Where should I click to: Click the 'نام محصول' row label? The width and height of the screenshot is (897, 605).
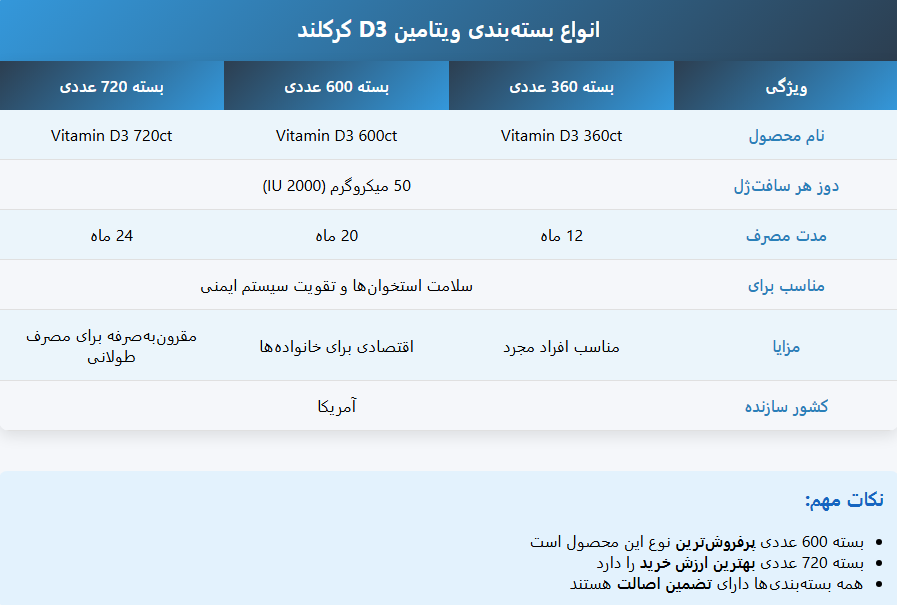(x=787, y=136)
